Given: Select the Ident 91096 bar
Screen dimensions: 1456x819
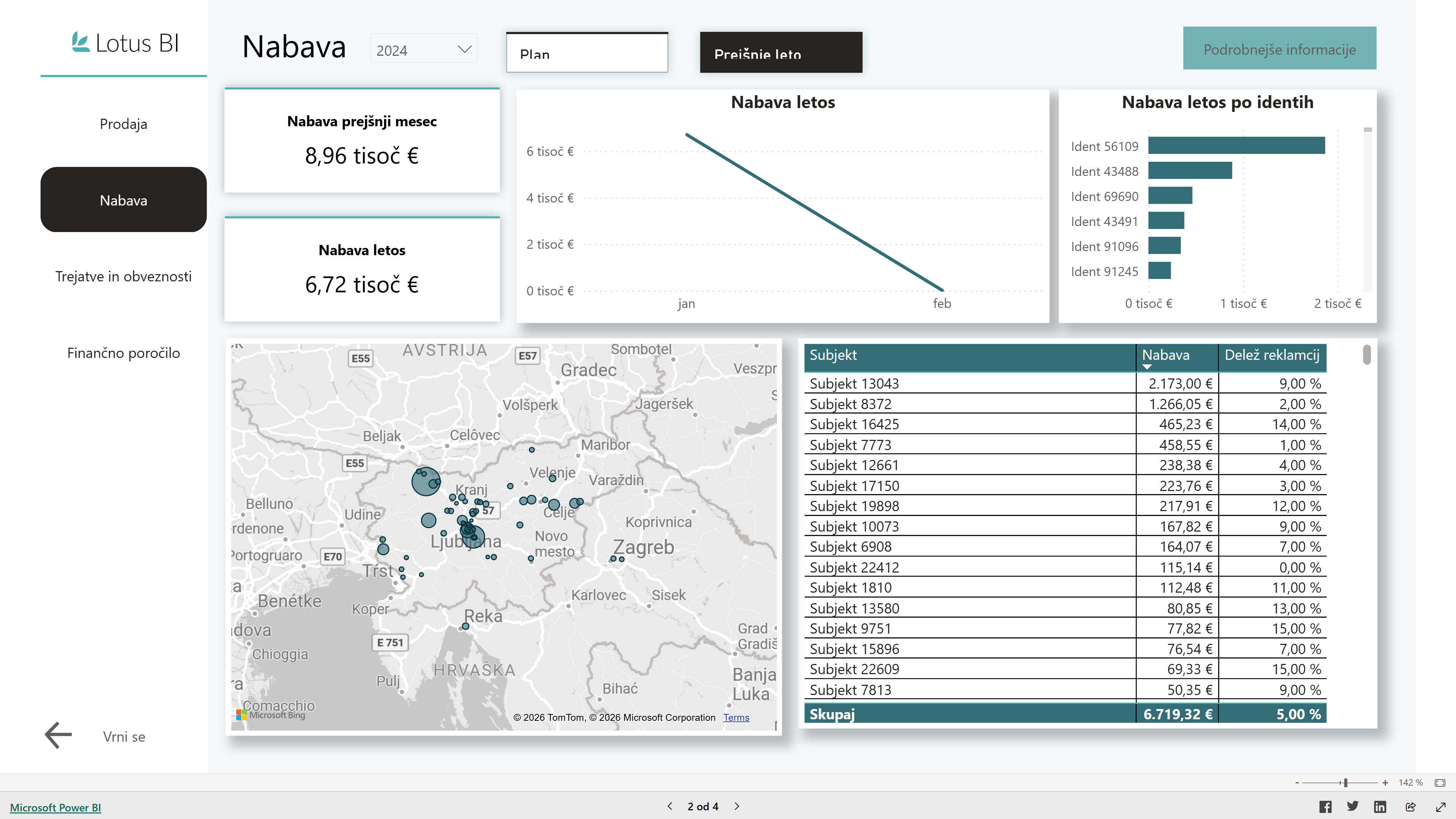Looking at the screenshot, I should click(x=1164, y=246).
